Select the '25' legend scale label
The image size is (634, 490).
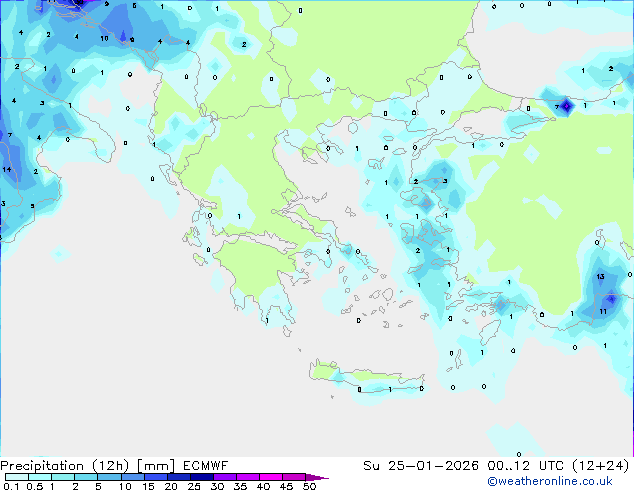point(194,486)
